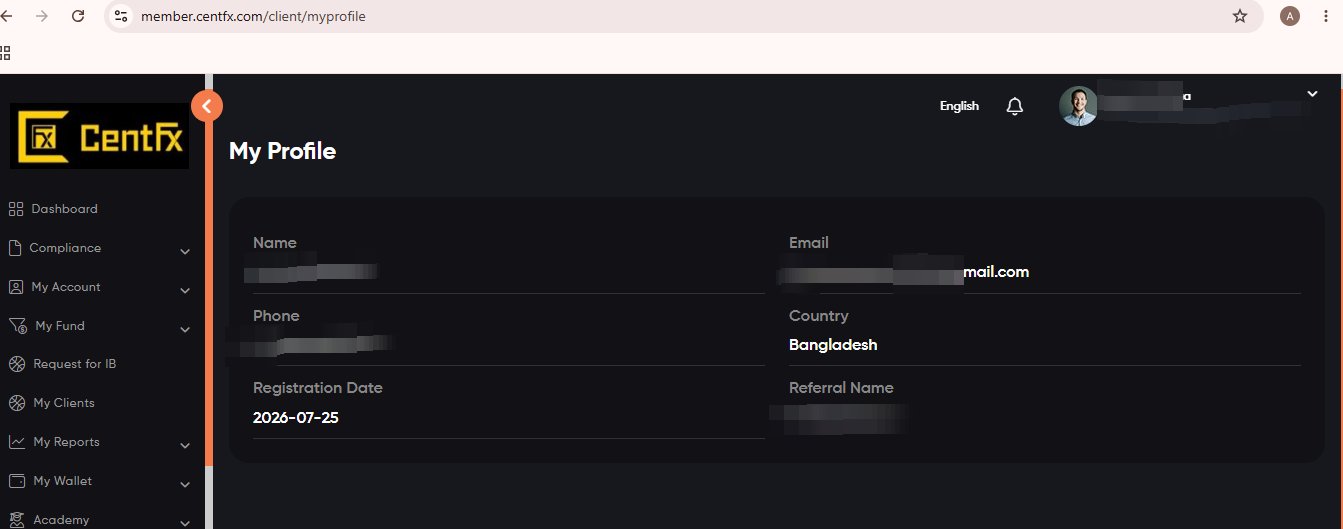This screenshot has width=1343, height=529.
Task: Open the user profile dropdown arrow
Action: [x=1313, y=93]
